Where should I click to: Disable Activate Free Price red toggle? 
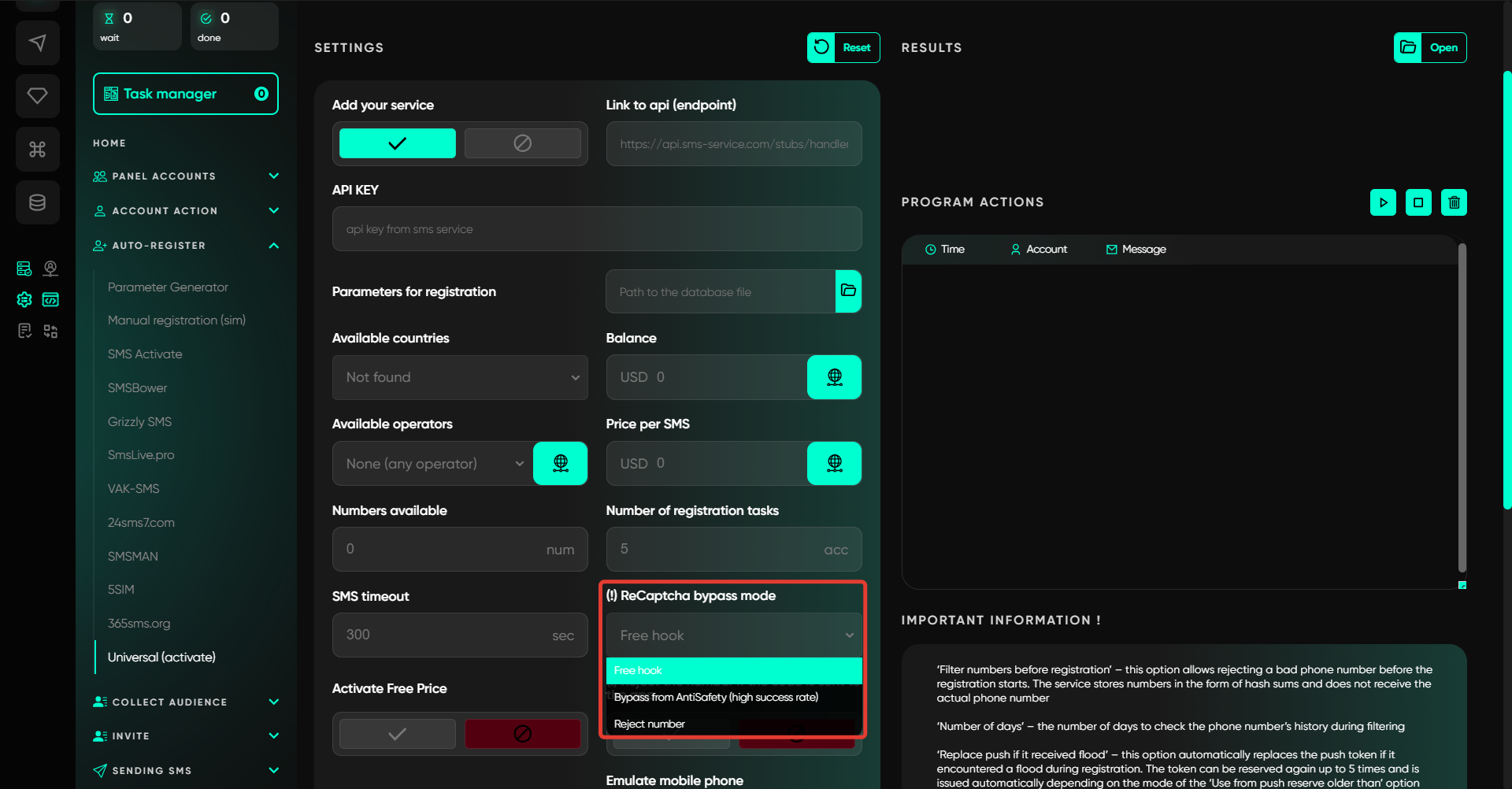(522, 734)
